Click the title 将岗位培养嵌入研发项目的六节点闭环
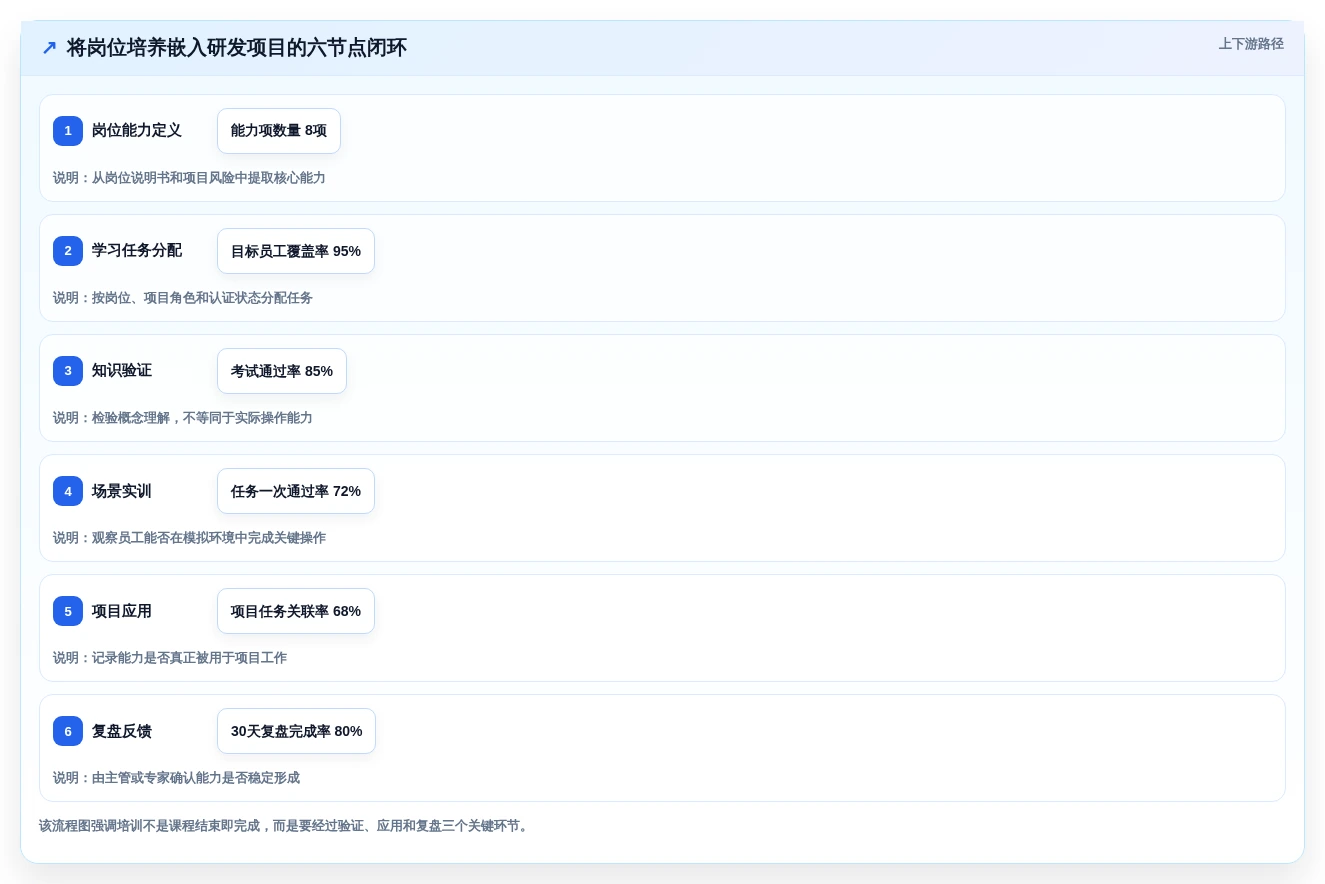Image resolution: width=1325 pixels, height=884 pixels. pyautogui.click(x=237, y=48)
